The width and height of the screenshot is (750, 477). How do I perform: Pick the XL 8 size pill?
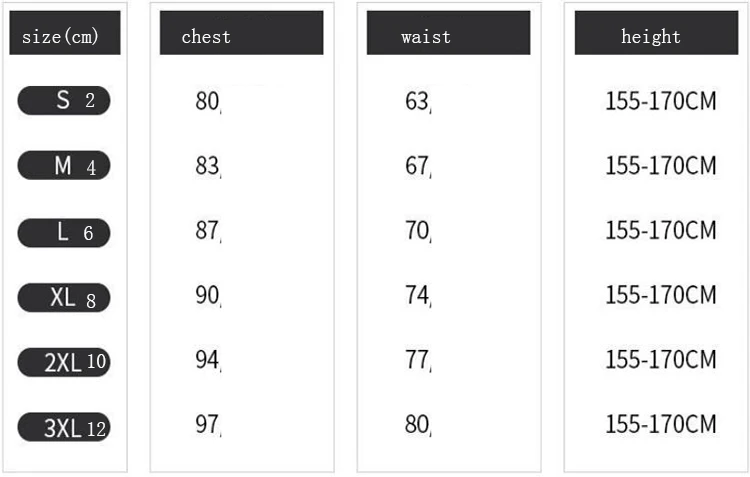click(64, 297)
